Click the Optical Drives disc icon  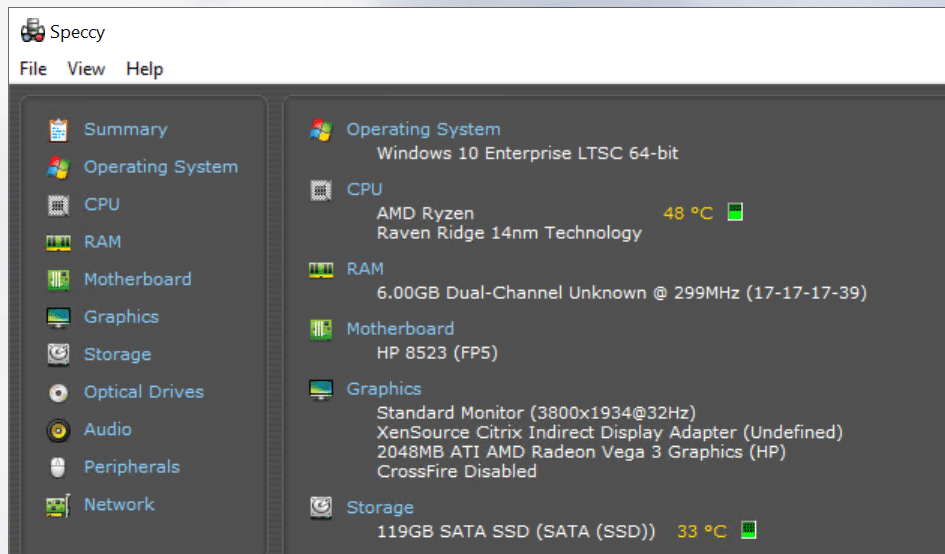click(x=58, y=393)
